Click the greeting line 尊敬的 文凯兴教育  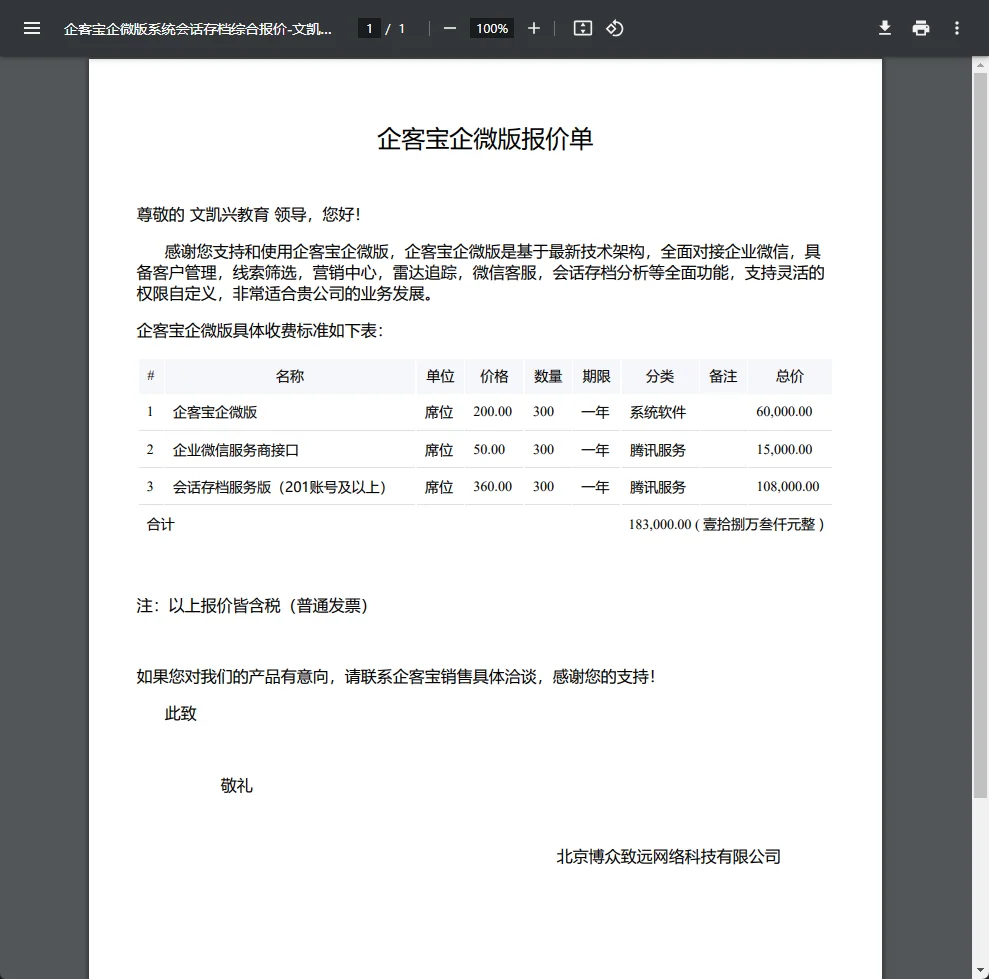tap(249, 214)
